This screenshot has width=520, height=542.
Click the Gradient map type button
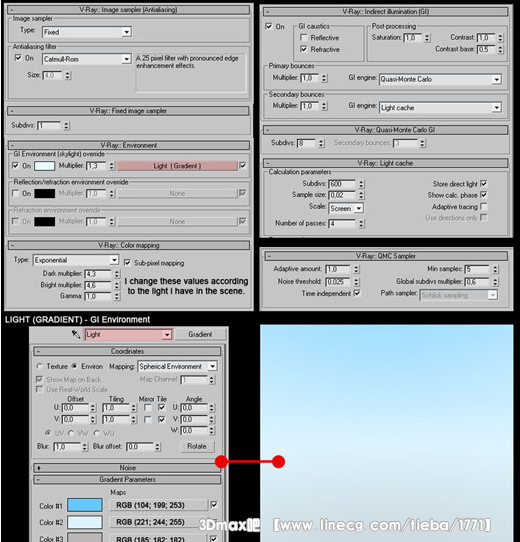coord(200,334)
